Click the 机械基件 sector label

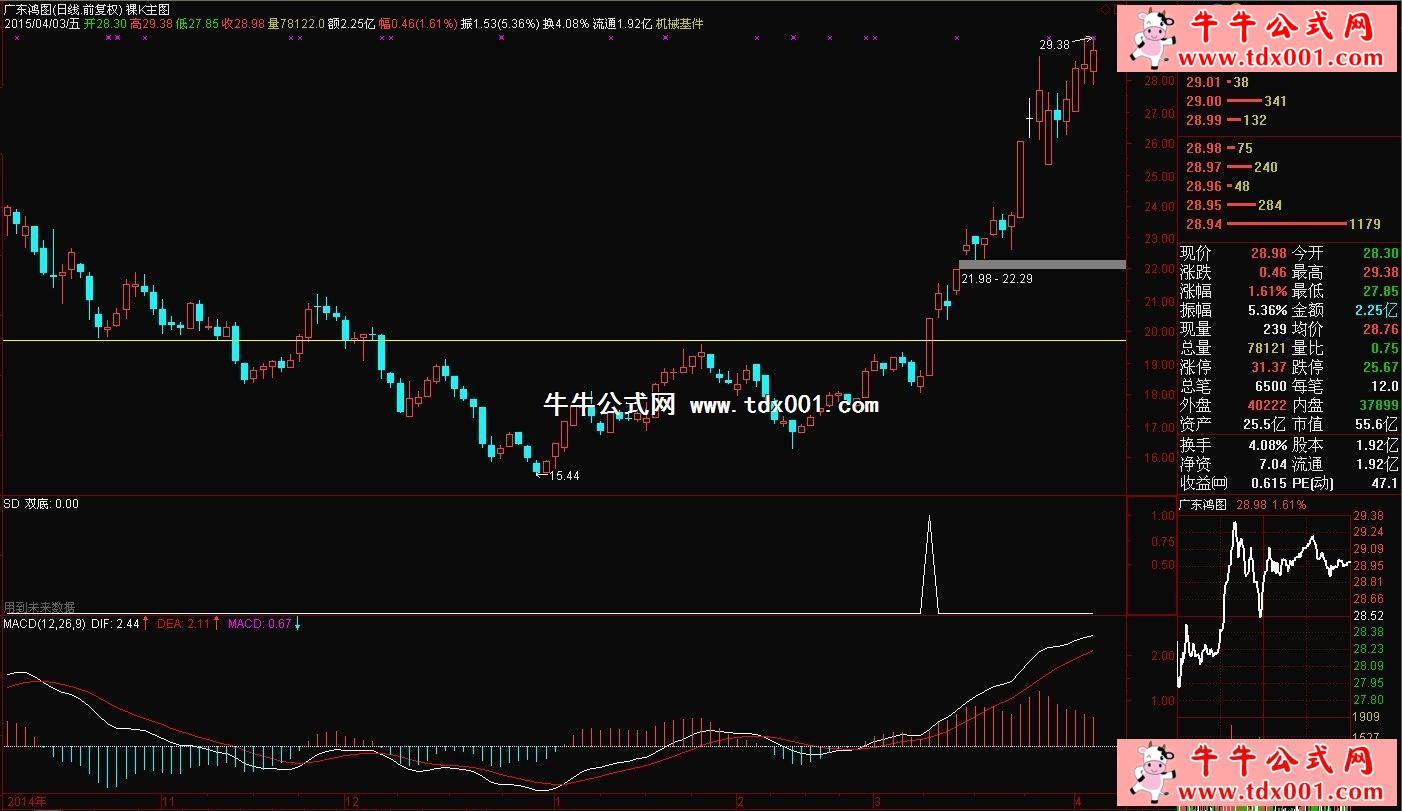(x=680, y=23)
